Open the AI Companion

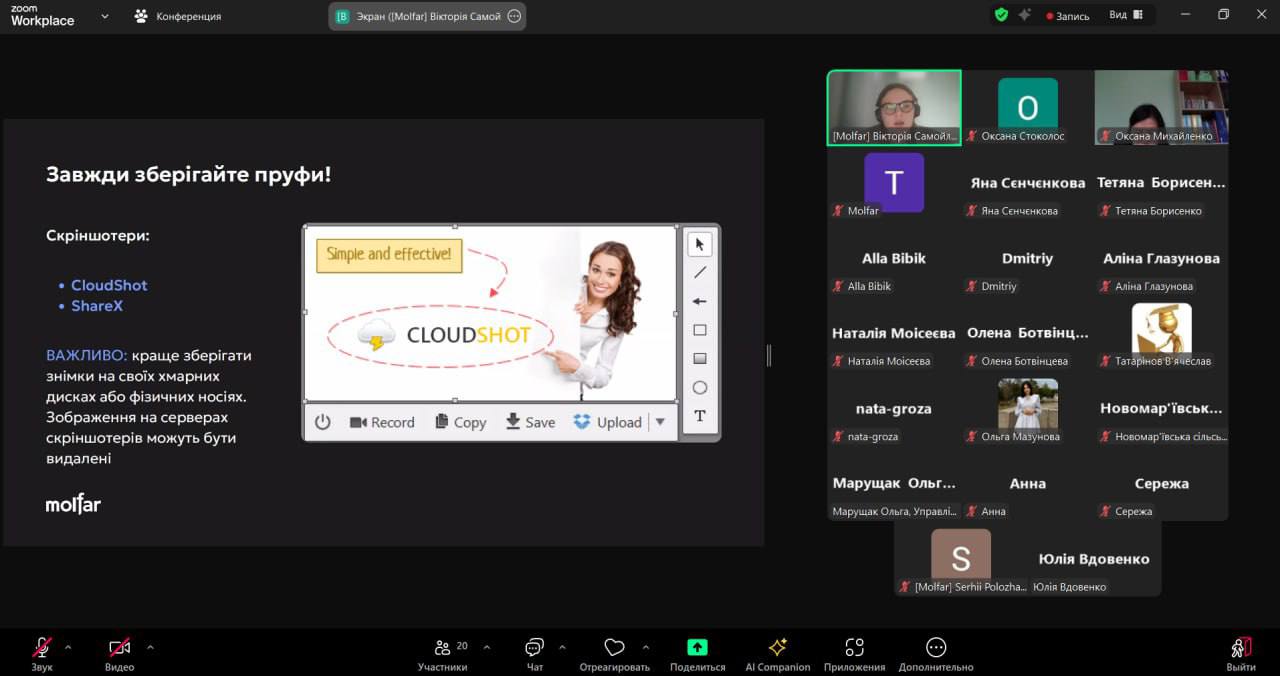click(x=778, y=654)
